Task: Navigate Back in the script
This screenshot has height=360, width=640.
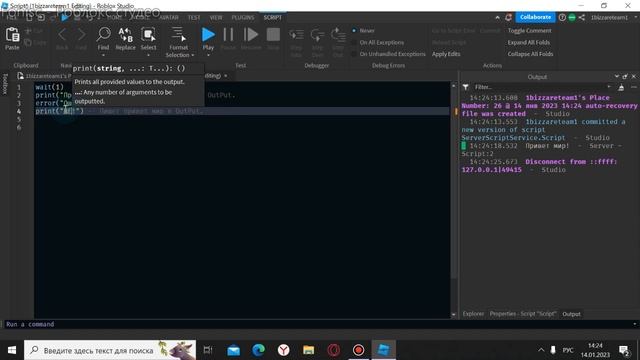Action: (62, 35)
